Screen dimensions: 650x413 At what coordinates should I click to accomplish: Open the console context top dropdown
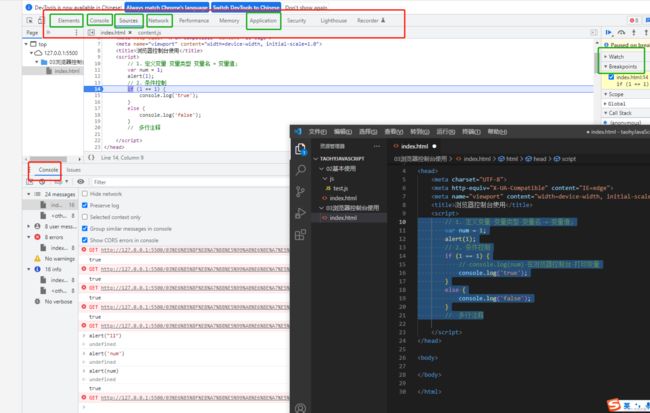(61, 182)
